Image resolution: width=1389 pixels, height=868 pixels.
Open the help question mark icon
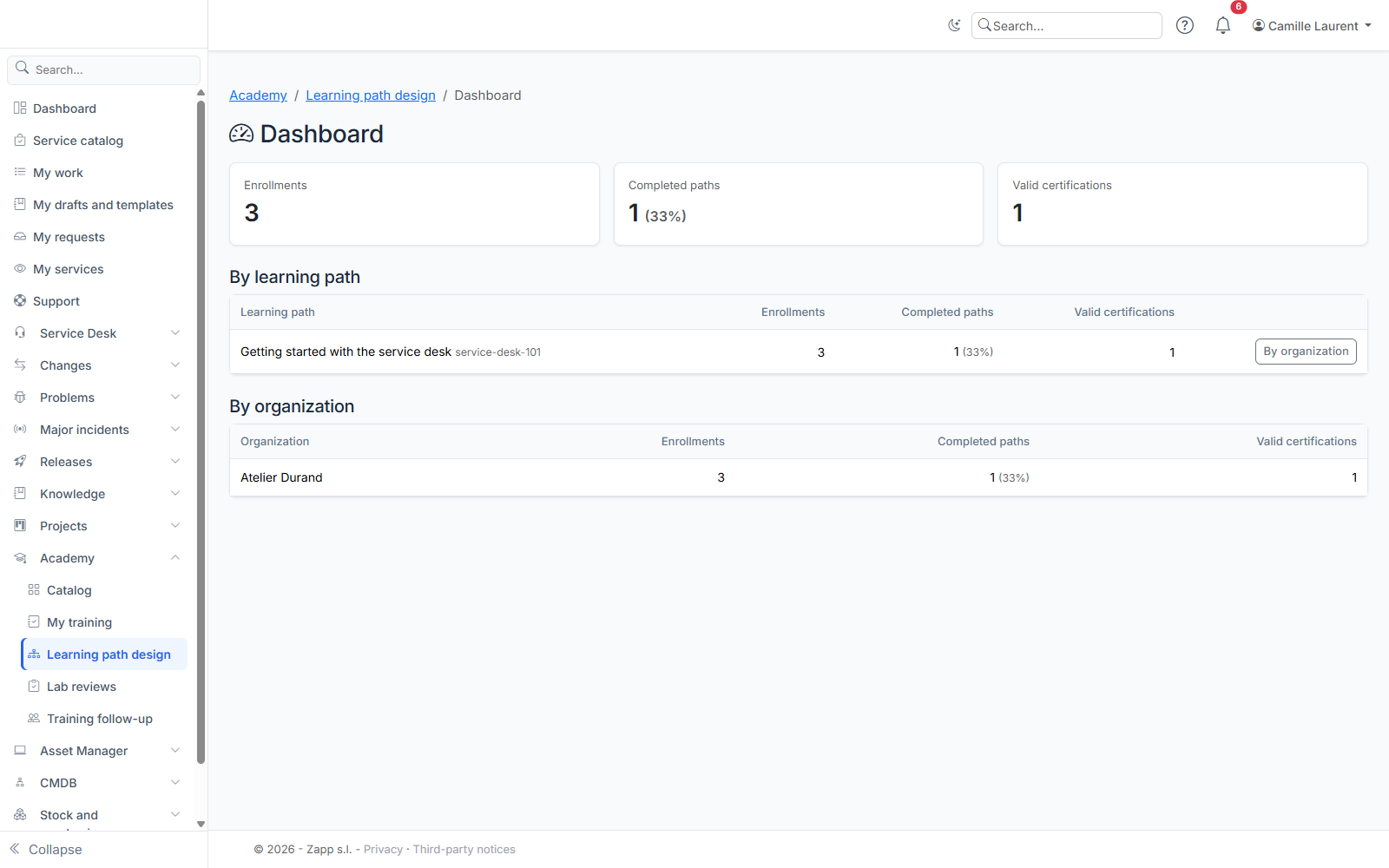tap(1185, 25)
